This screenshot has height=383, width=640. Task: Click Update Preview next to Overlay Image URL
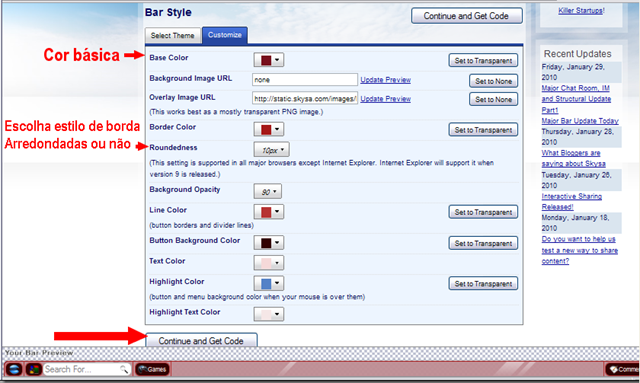(385, 99)
